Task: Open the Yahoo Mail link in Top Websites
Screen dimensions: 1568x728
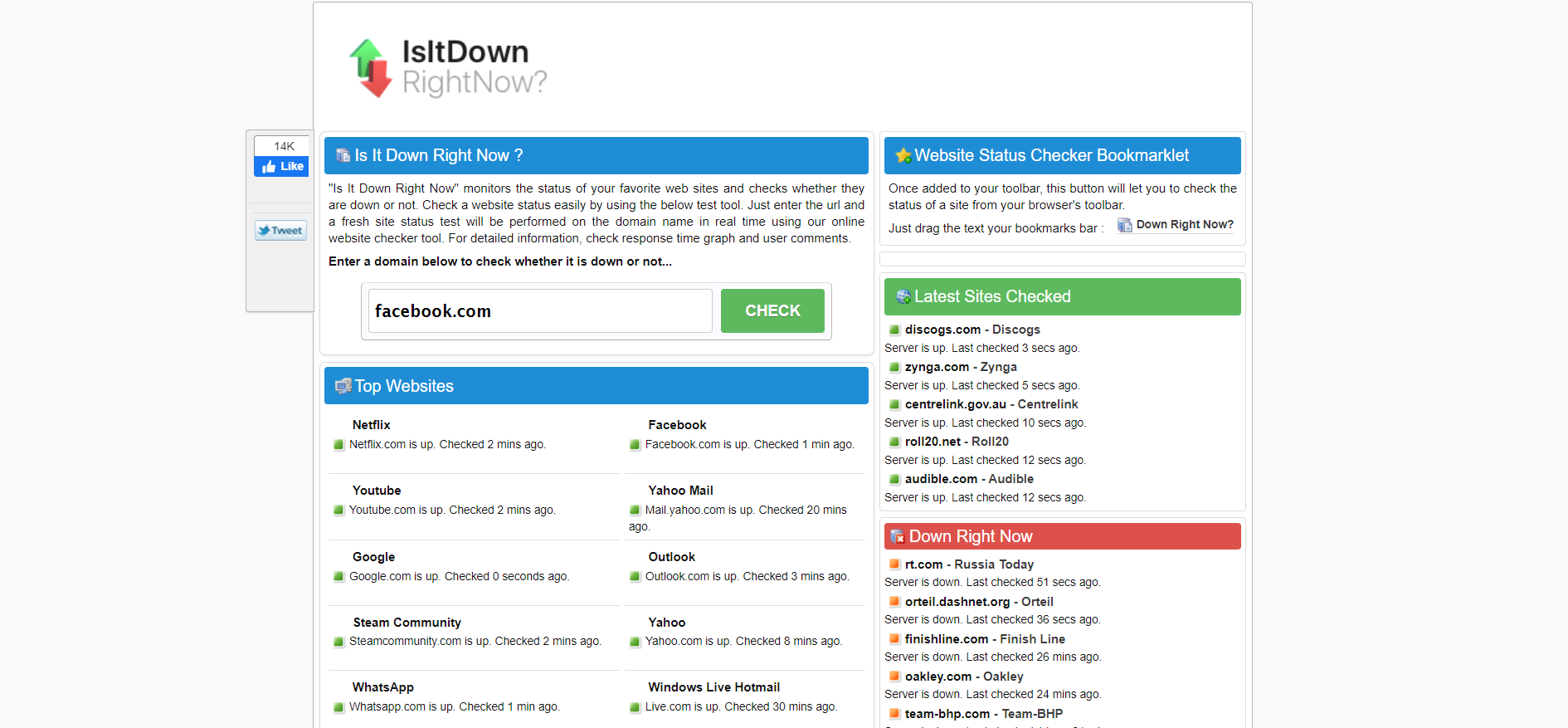Action: point(680,491)
